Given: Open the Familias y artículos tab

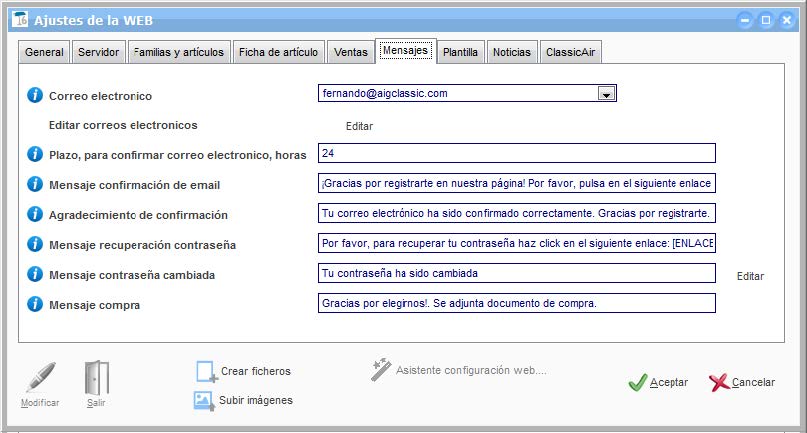Looking at the screenshot, I should click(179, 52).
